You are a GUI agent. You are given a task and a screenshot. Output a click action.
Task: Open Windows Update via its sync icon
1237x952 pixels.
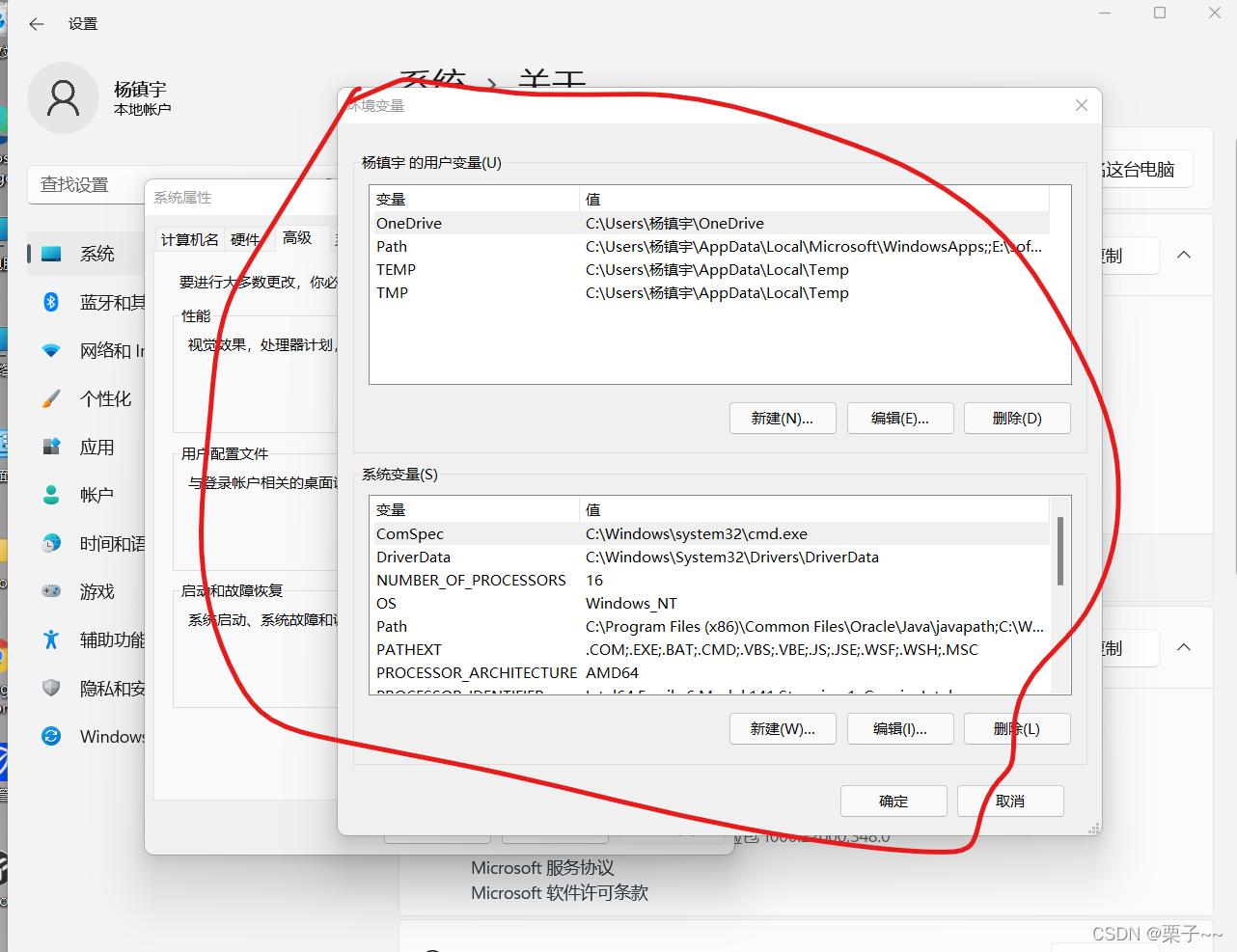pyautogui.click(x=51, y=736)
